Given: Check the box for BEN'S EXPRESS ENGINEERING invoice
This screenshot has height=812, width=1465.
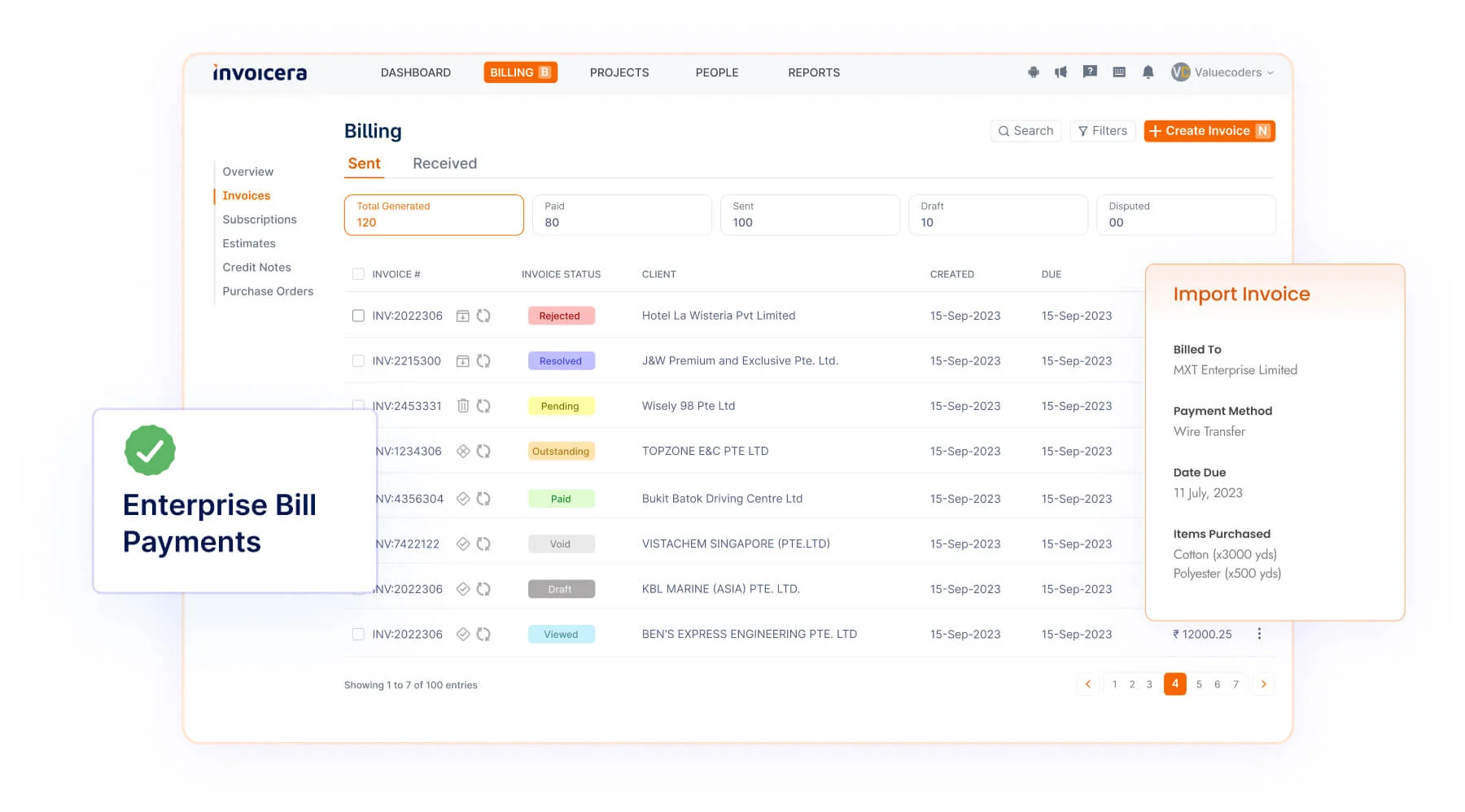Looking at the screenshot, I should (x=358, y=634).
